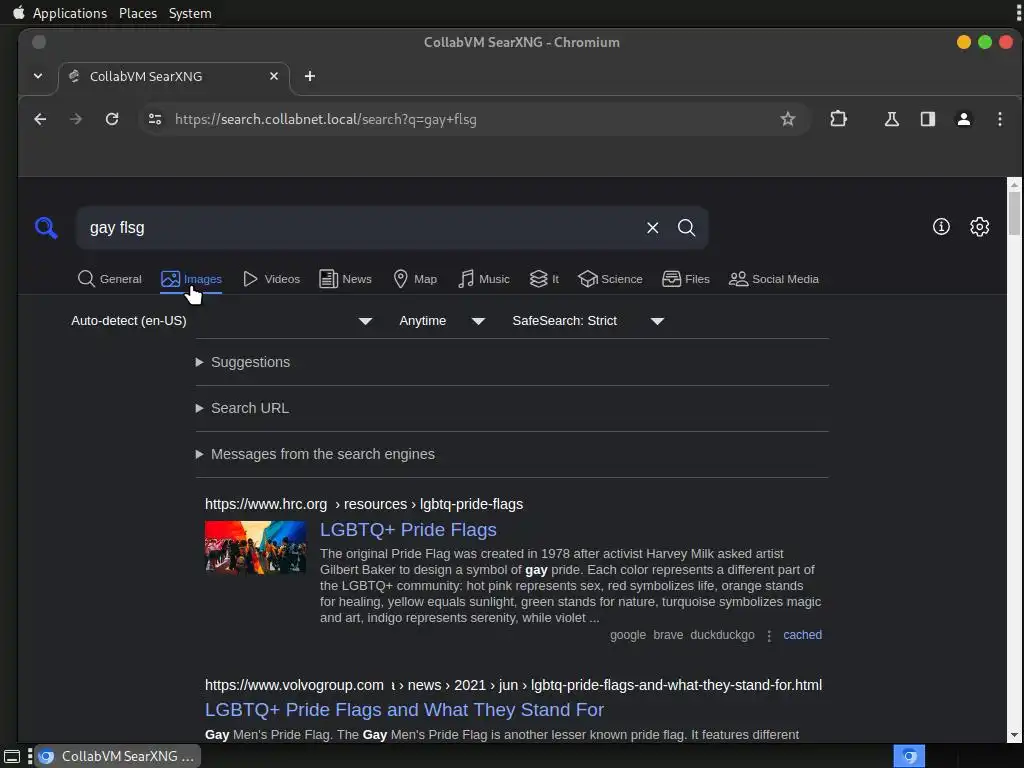Switch to the Social Media category
Screen dimensions: 1024x768
click(774, 279)
